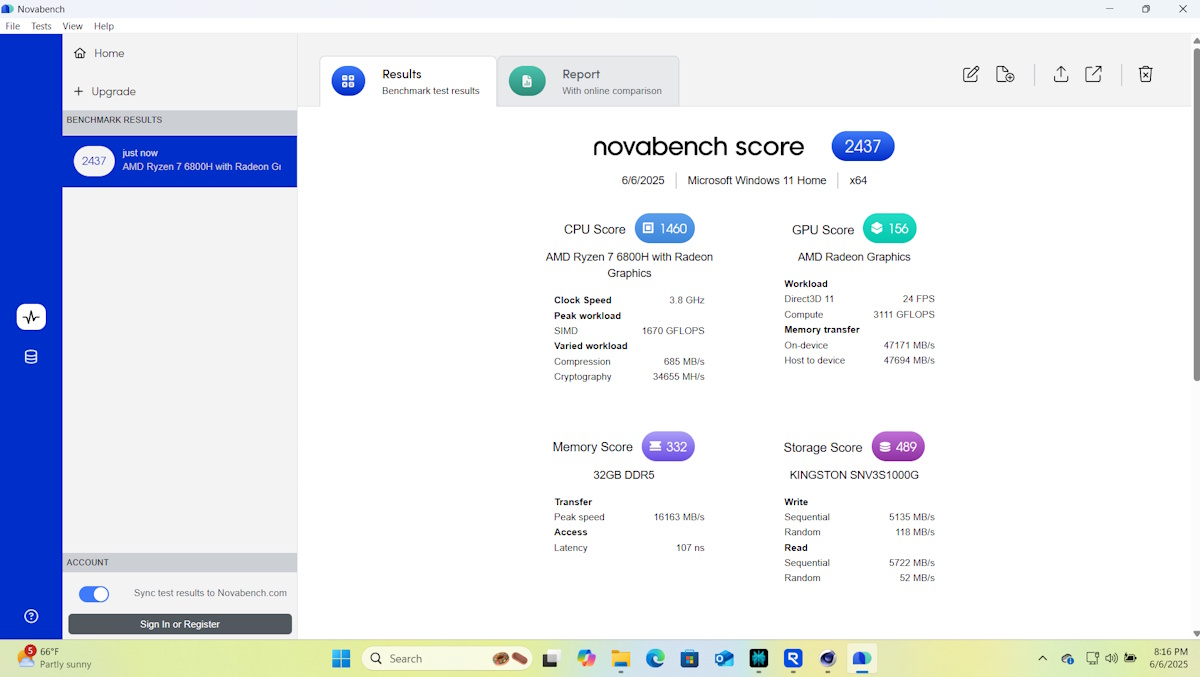Screen dimensions: 1200x677
Task: Open the help question mark icon
Action: pyautogui.click(x=31, y=616)
